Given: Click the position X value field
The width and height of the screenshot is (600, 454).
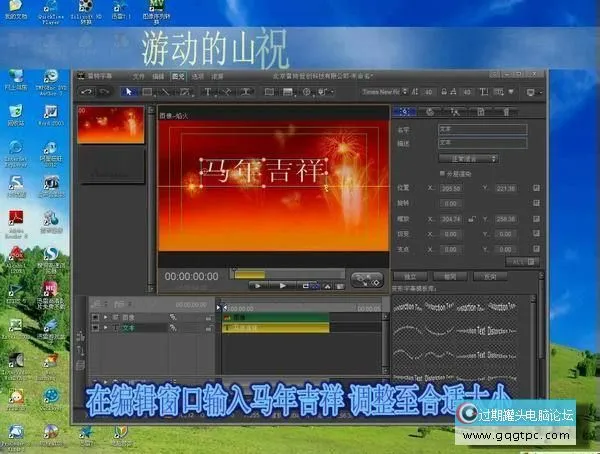Looking at the screenshot, I should click(x=451, y=188).
